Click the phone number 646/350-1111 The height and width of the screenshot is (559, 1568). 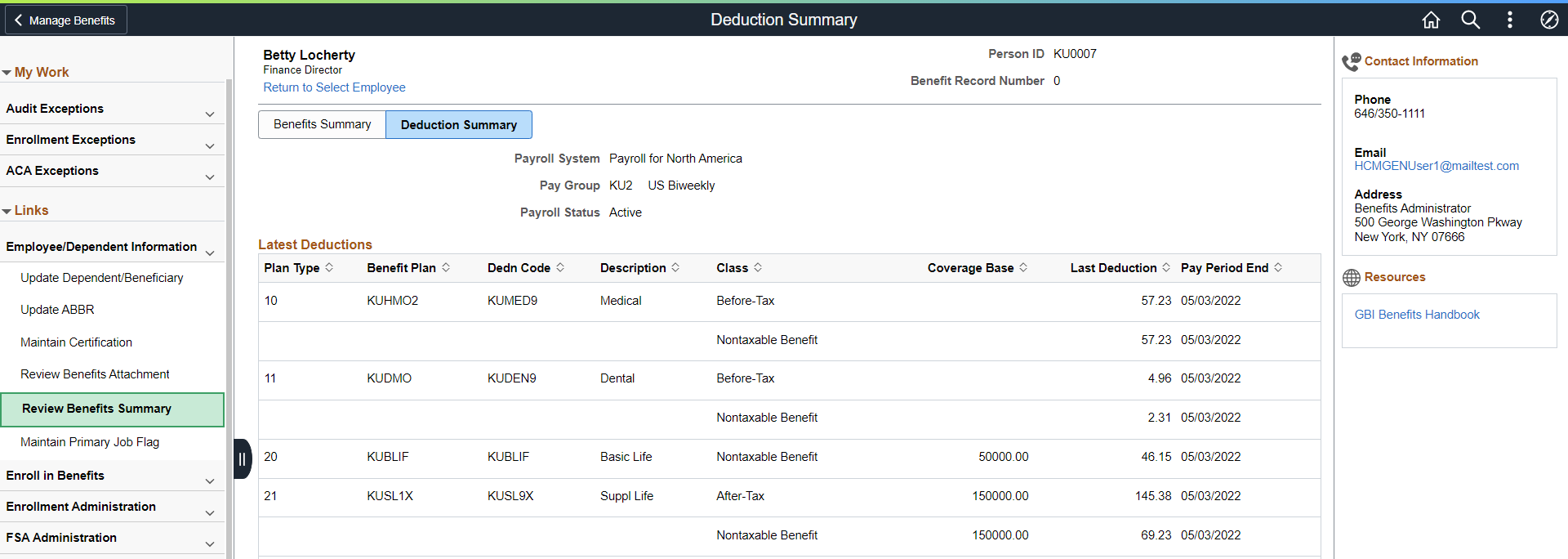1389,114
